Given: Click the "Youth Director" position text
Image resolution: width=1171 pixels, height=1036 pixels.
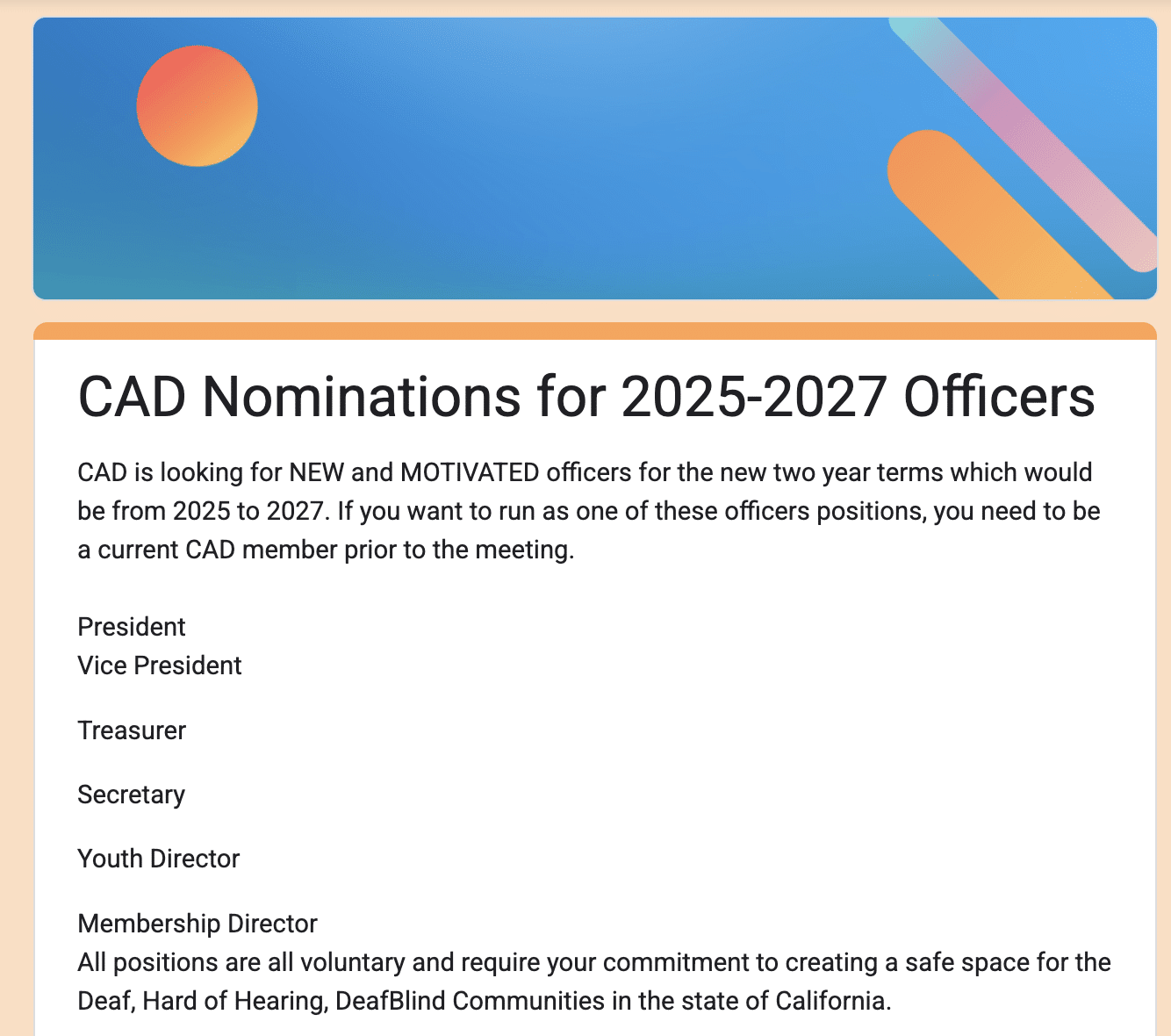Looking at the screenshot, I should pos(159,859).
